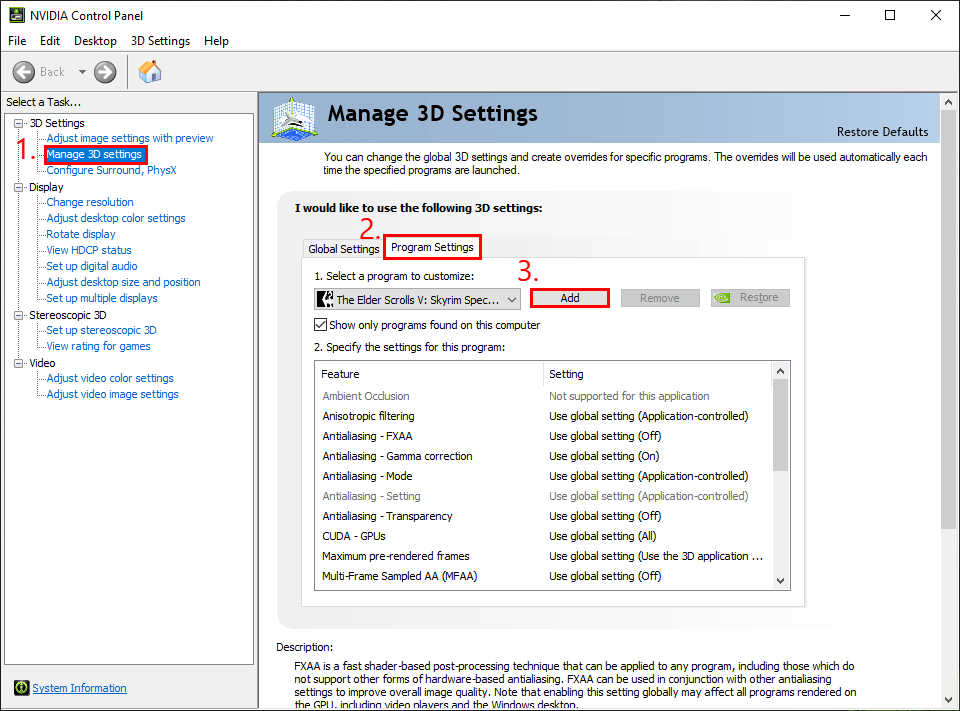The width and height of the screenshot is (960, 711).
Task: Click the Add button
Action: (569, 298)
